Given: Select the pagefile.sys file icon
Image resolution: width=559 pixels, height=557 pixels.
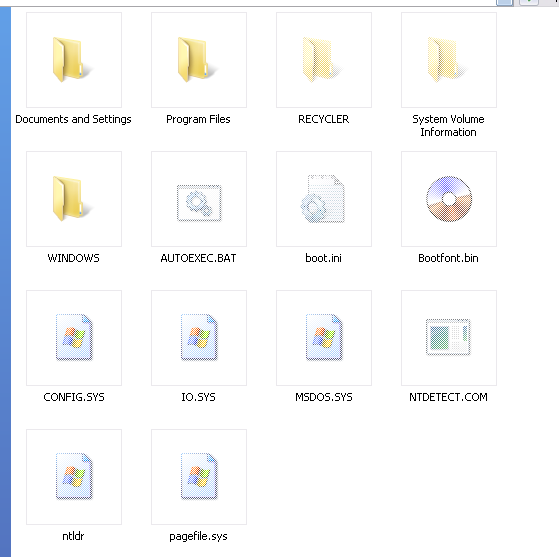Looking at the screenshot, I should [x=199, y=477].
